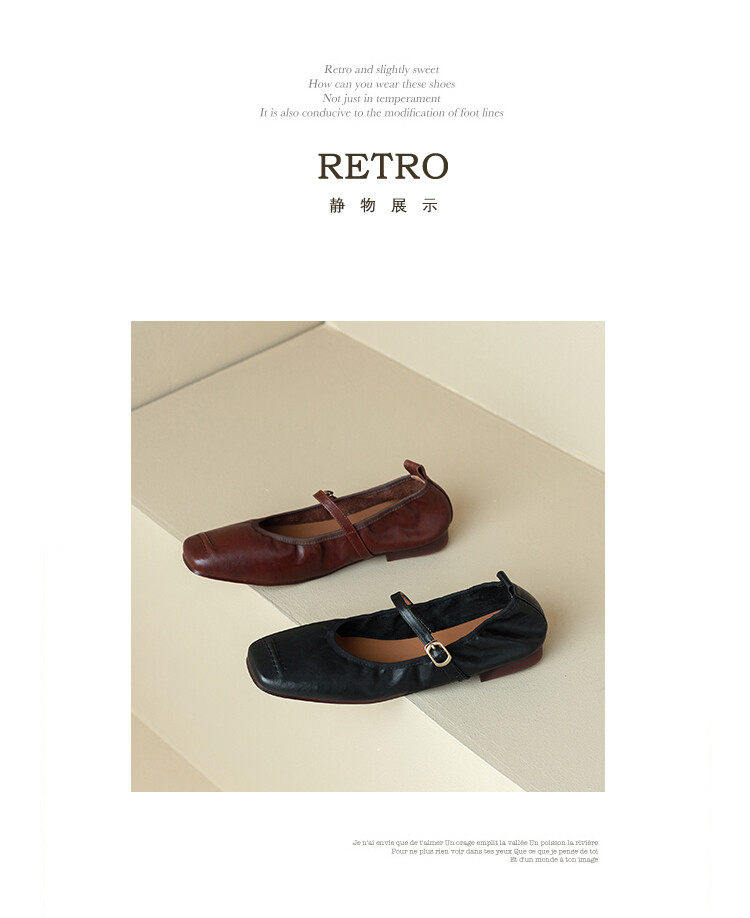Screen dimensions: 750x918
Task: Click the large RETRO heading
Action: (383, 167)
